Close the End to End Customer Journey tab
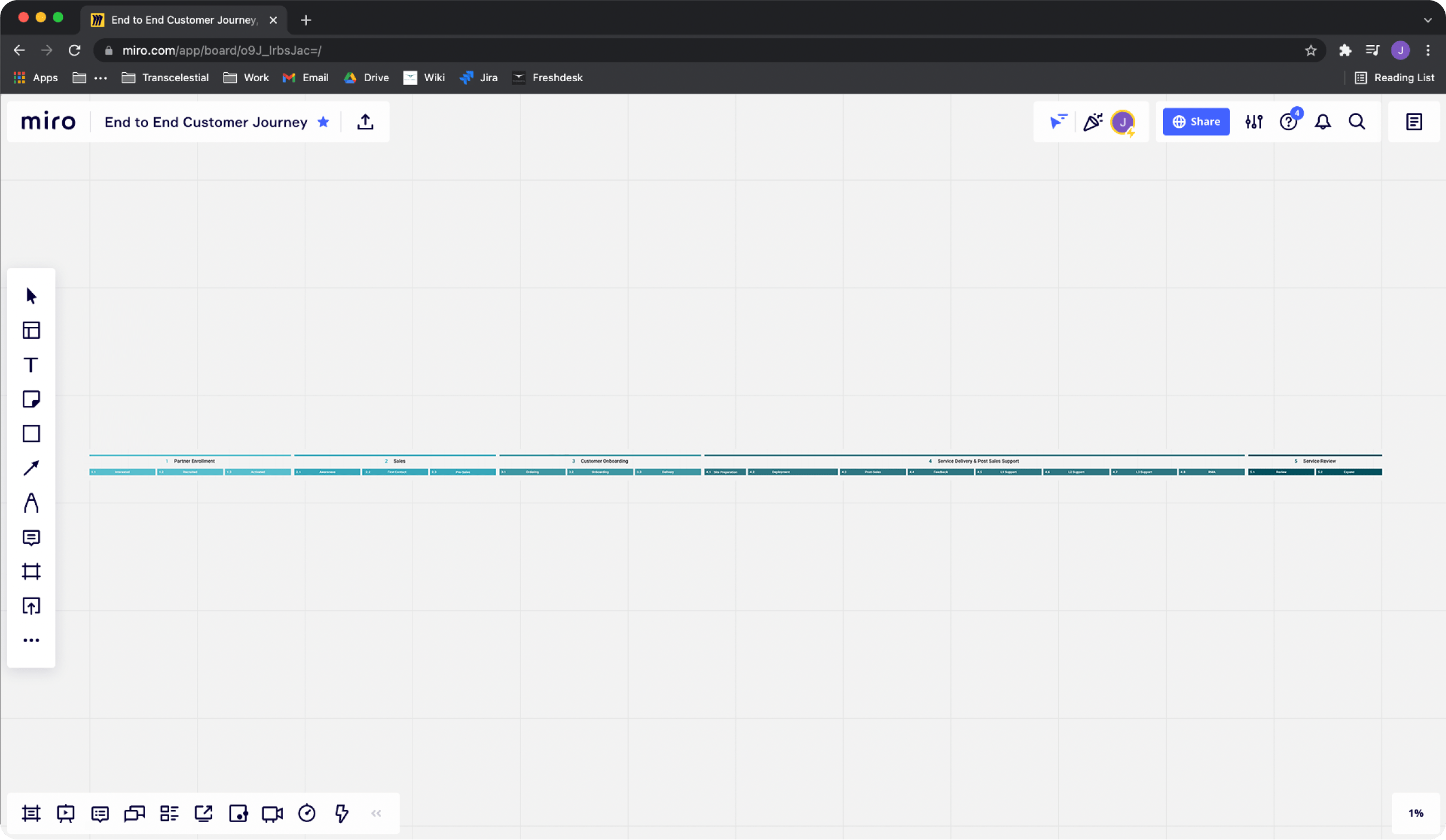 [x=274, y=20]
